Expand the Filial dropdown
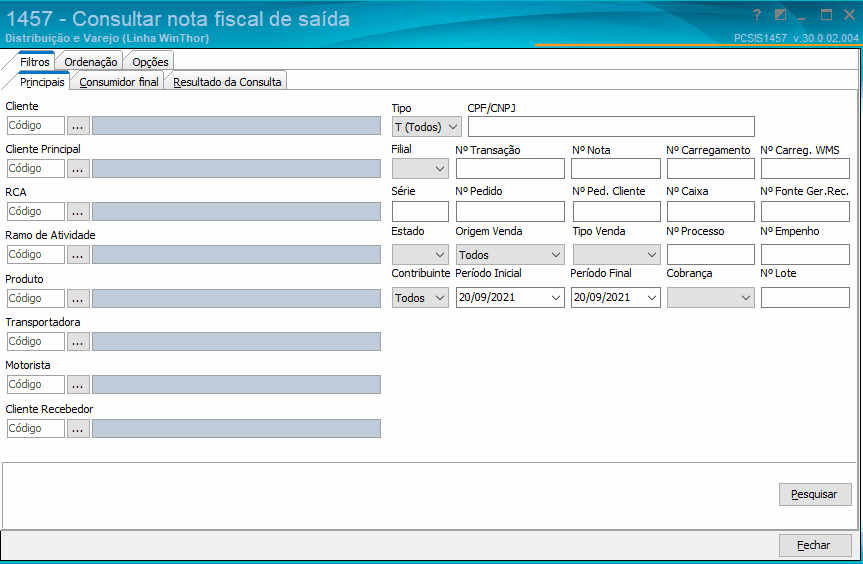This screenshot has width=863, height=564. pos(420,168)
